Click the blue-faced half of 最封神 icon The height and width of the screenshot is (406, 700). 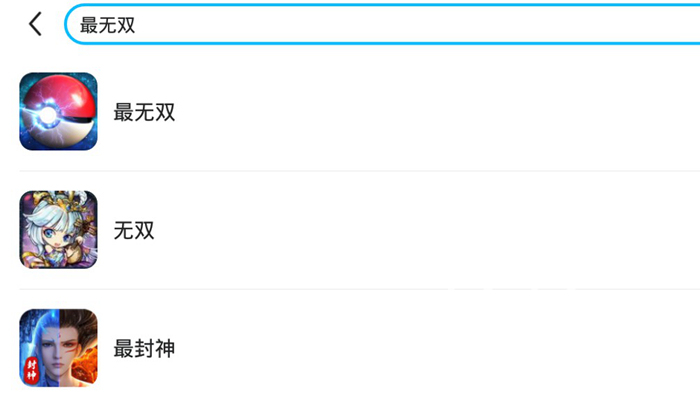(40, 340)
